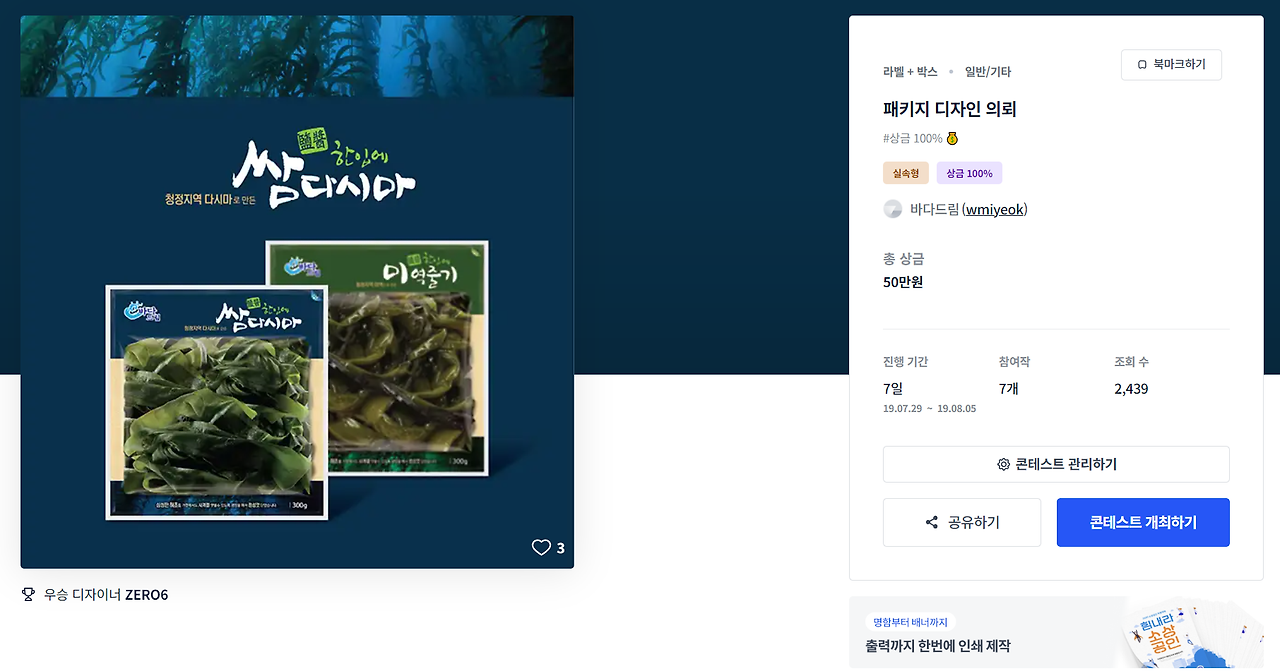Click the 출력까지 한번에 인쇄 제작 text
The width and height of the screenshot is (1280, 671).
938,646
